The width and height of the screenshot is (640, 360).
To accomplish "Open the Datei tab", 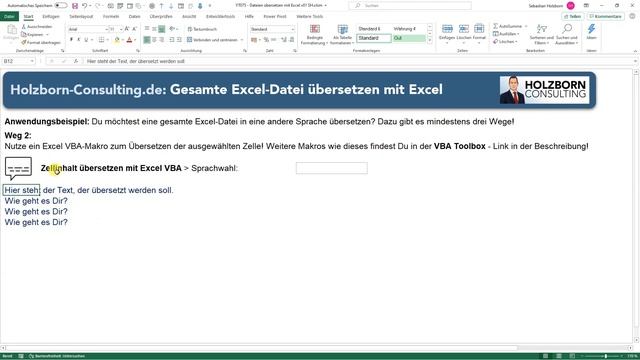I will click(x=9, y=16).
